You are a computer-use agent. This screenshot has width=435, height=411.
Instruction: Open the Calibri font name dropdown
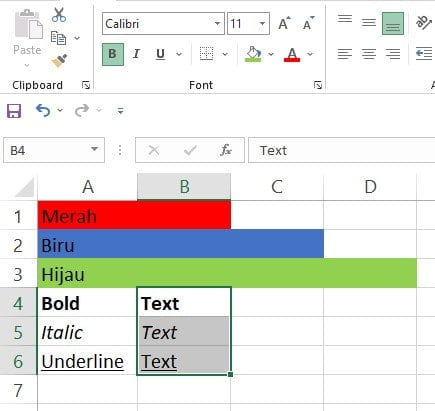[x=217, y=24]
